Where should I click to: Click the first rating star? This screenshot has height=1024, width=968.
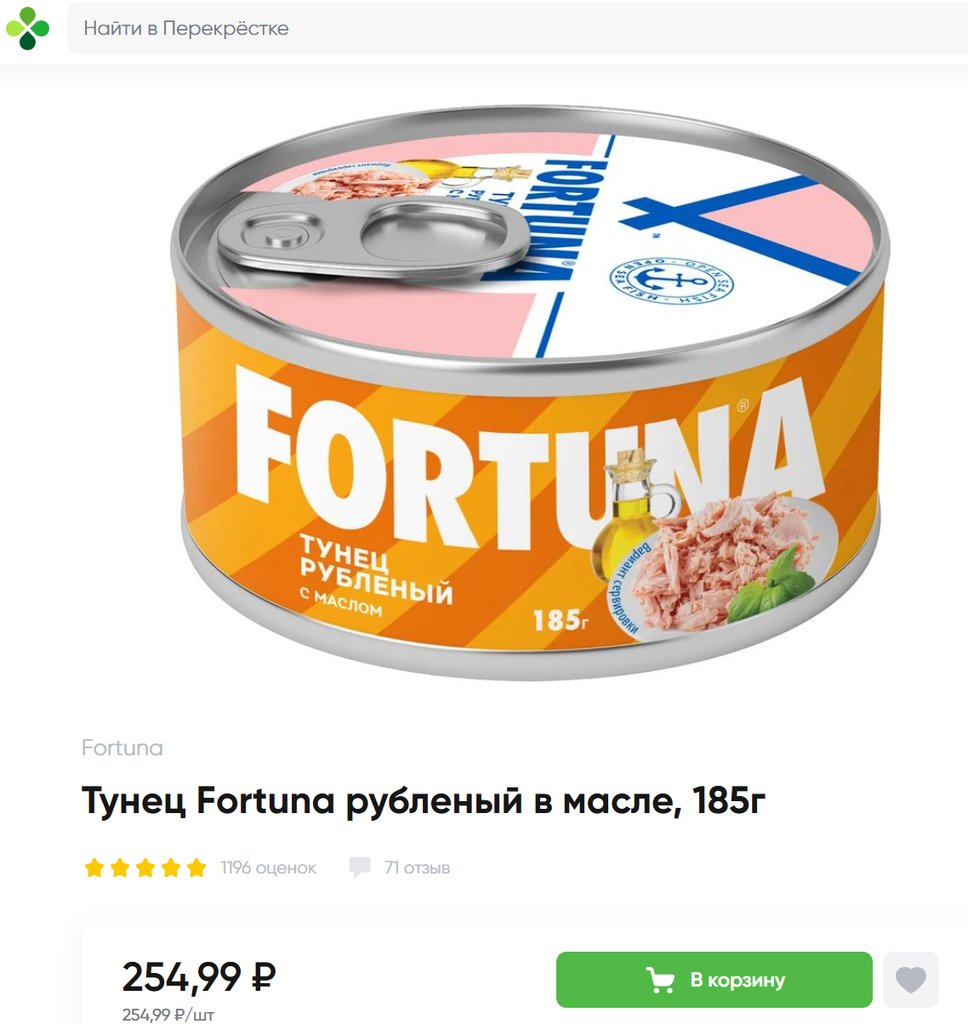(95, 868)
